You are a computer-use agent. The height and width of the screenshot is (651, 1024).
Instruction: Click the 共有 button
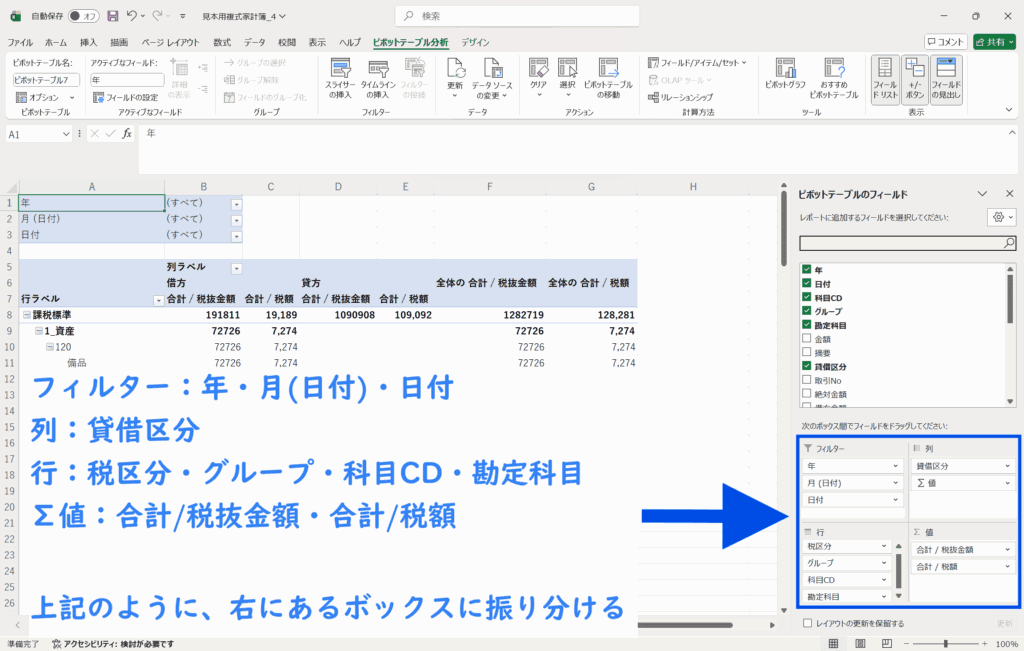click(994, 42)
